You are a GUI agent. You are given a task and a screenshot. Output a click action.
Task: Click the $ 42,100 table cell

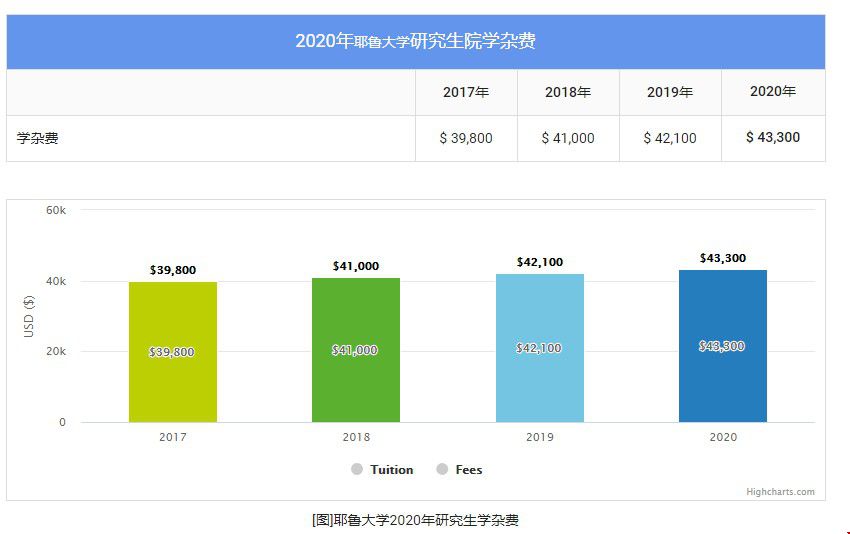point(670,138)
